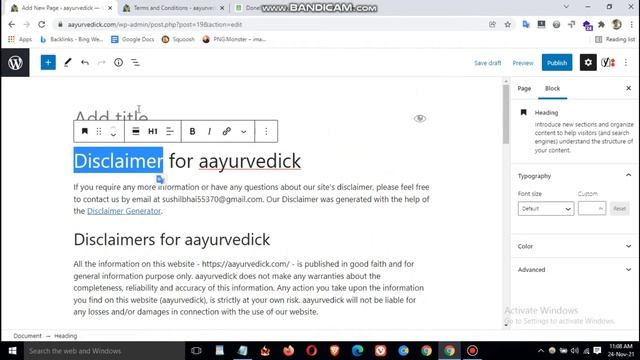The image size is (640, 360).
Task: Click the blue add block plus button
Action: tap(48, 62)
